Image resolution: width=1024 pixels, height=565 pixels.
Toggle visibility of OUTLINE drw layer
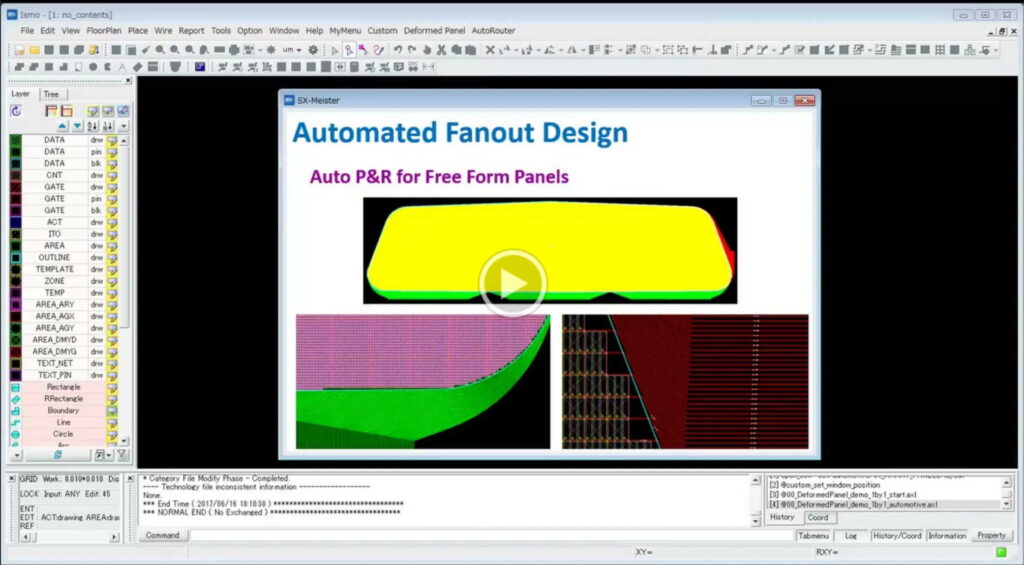coord(112,257)
